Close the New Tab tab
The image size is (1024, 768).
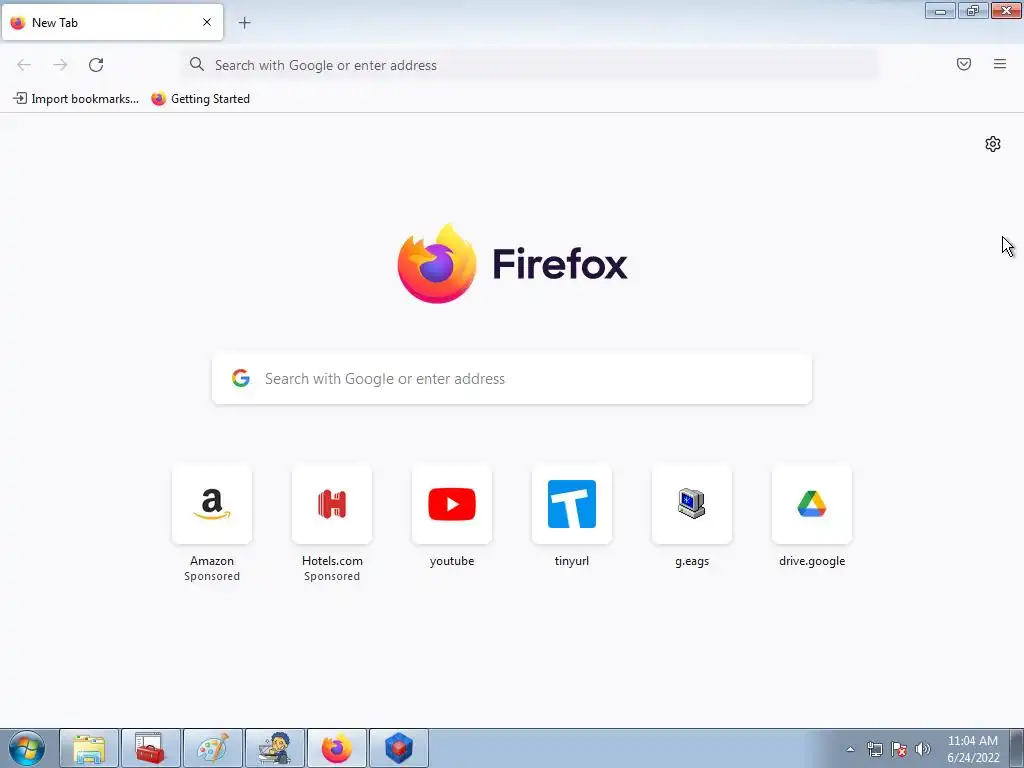pyautogui.click(x=207, y=22)
